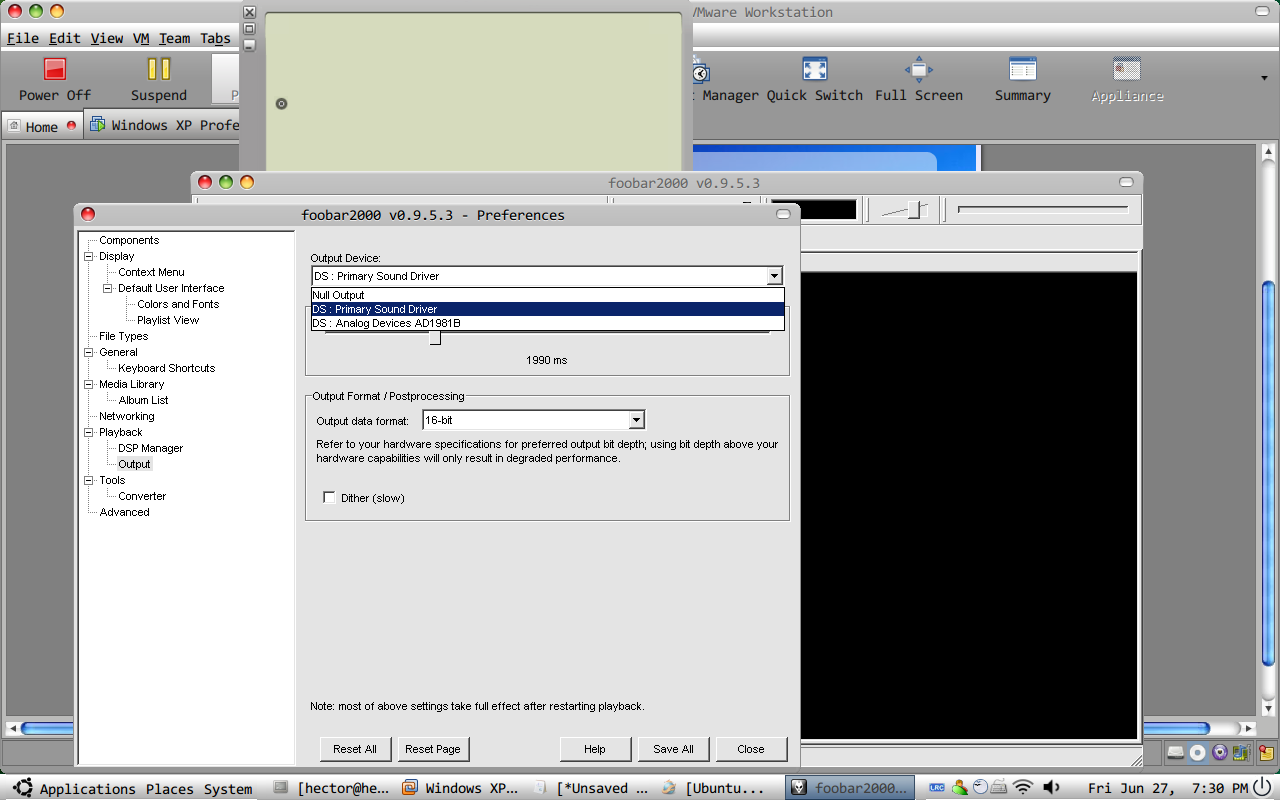Click the Reset All button
Screen dimensions: 1280x800
pos(355,749)
